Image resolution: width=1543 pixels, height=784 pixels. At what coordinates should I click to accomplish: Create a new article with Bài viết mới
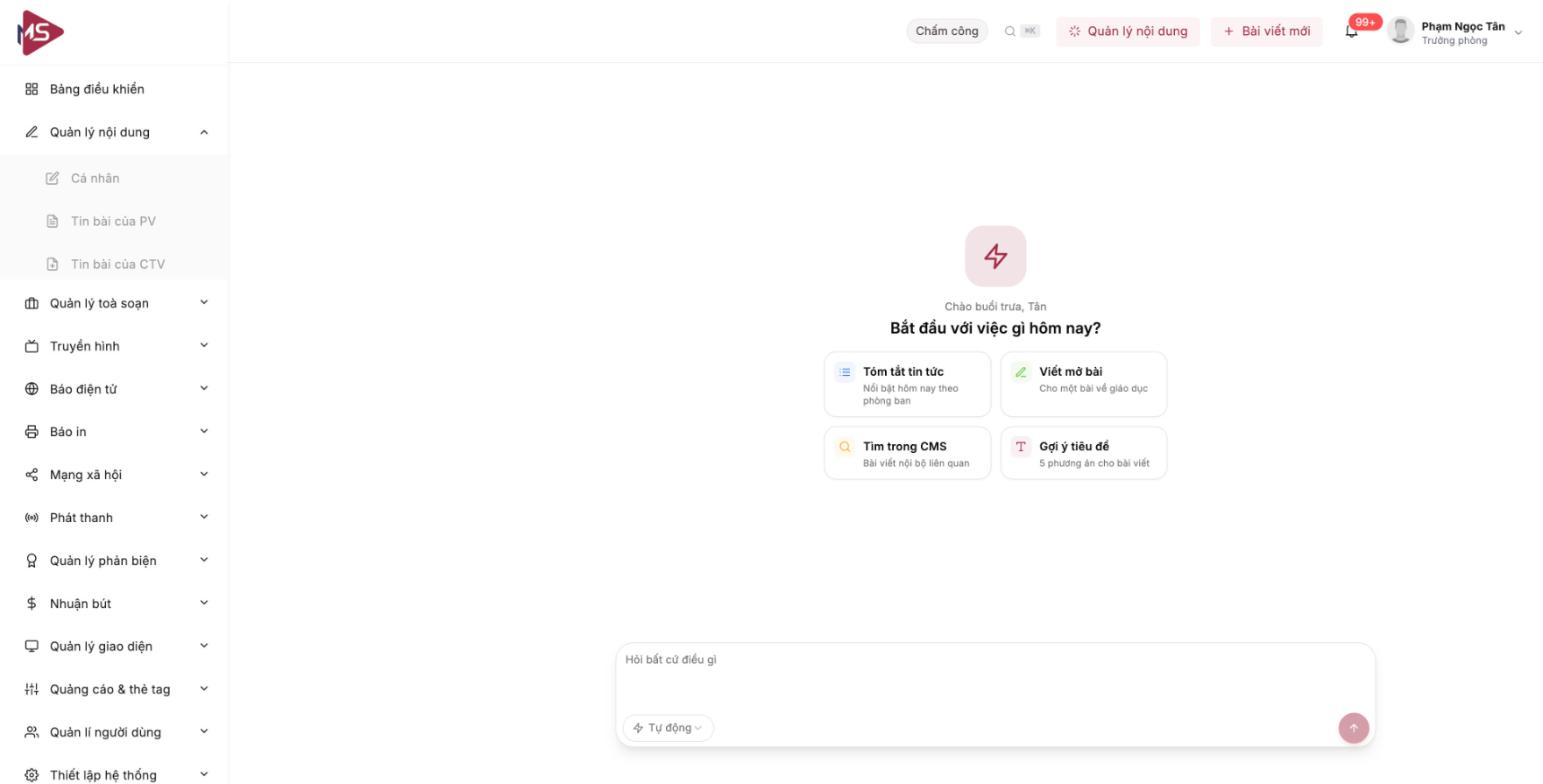click(x=1267, y=31)
